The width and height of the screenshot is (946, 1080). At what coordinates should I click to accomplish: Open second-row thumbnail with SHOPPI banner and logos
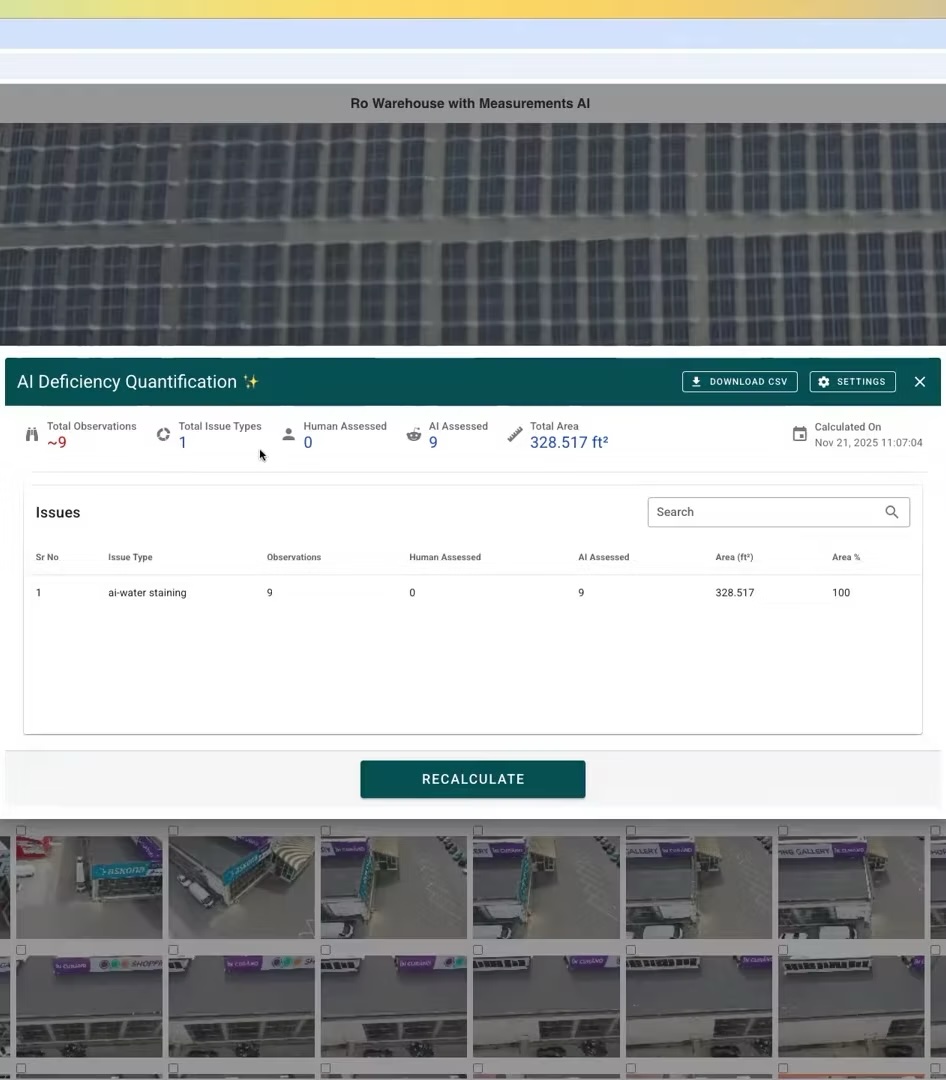[90, 1006]
